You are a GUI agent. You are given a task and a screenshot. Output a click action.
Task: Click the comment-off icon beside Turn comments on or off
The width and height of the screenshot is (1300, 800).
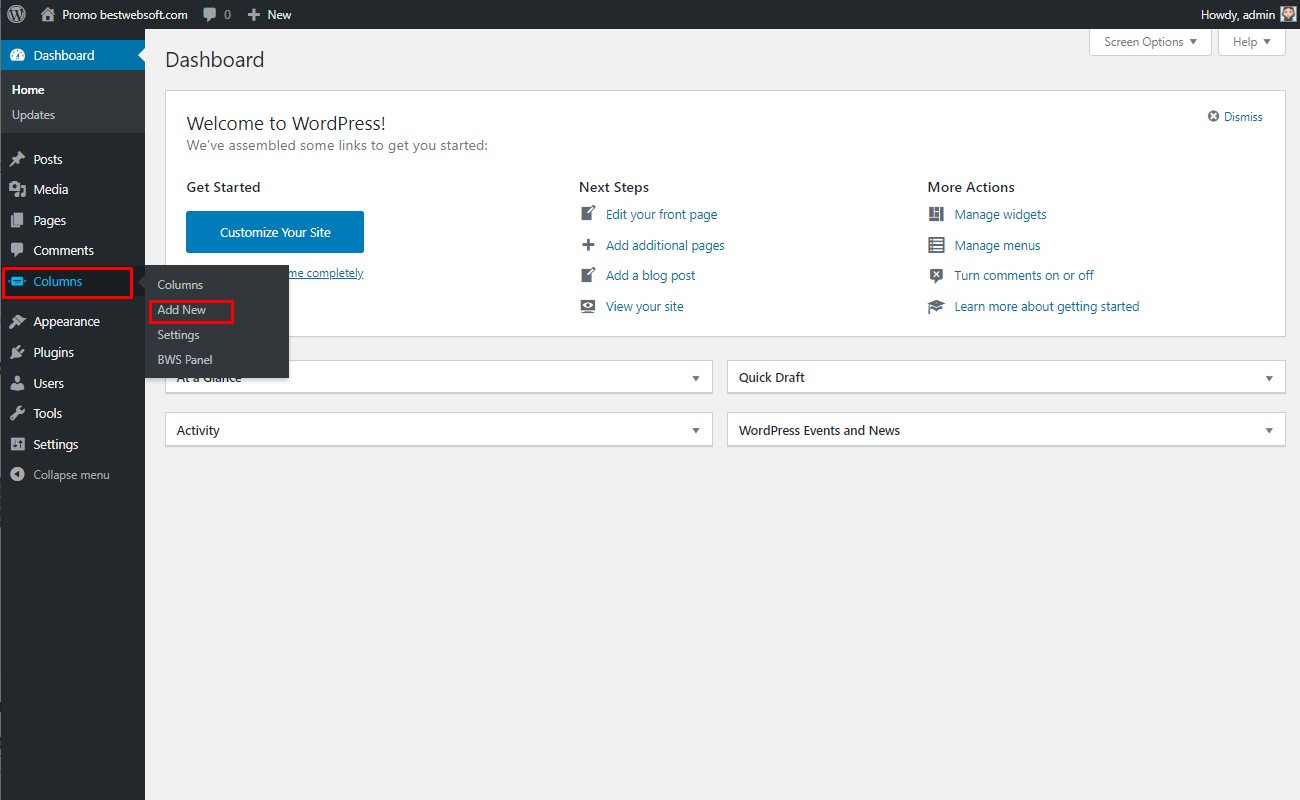tap(936, 275)
